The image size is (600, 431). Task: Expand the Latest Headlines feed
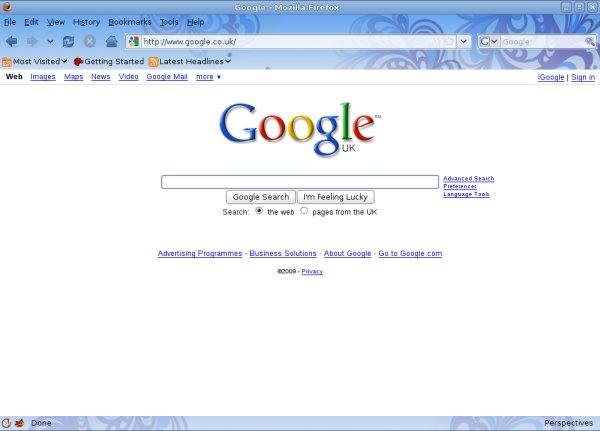click(190, 61)
